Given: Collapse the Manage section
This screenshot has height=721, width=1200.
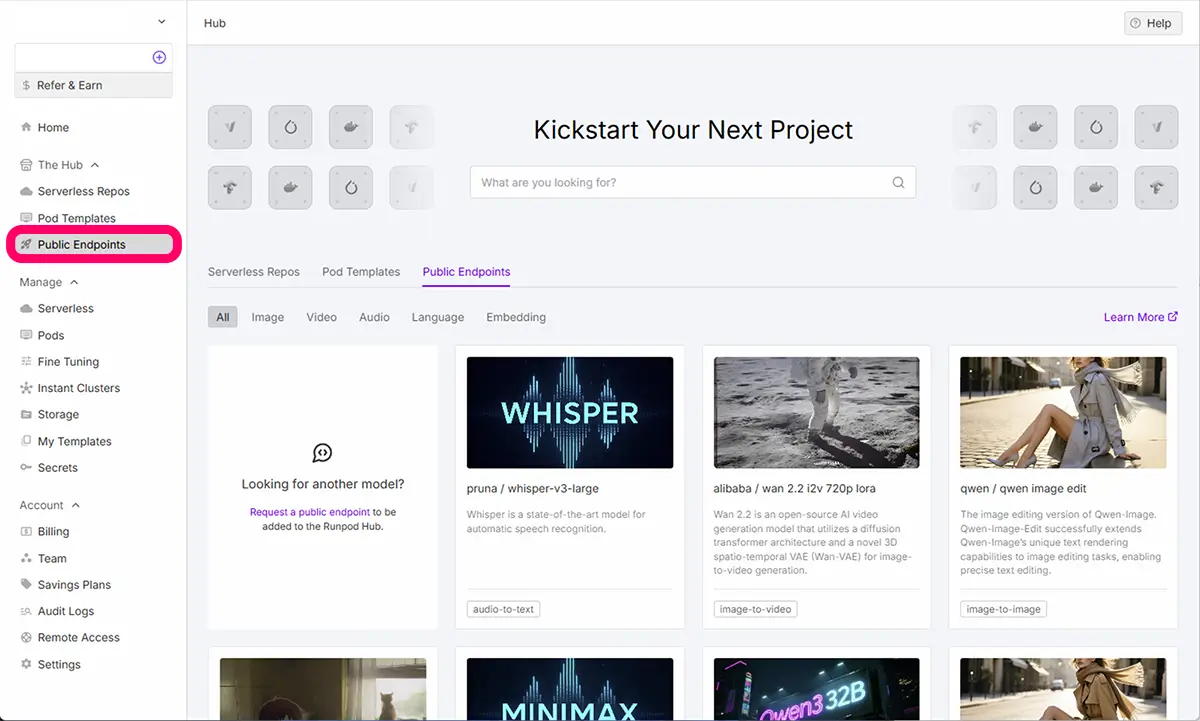Looking at the screenshot, I should (x=74, y=283).
